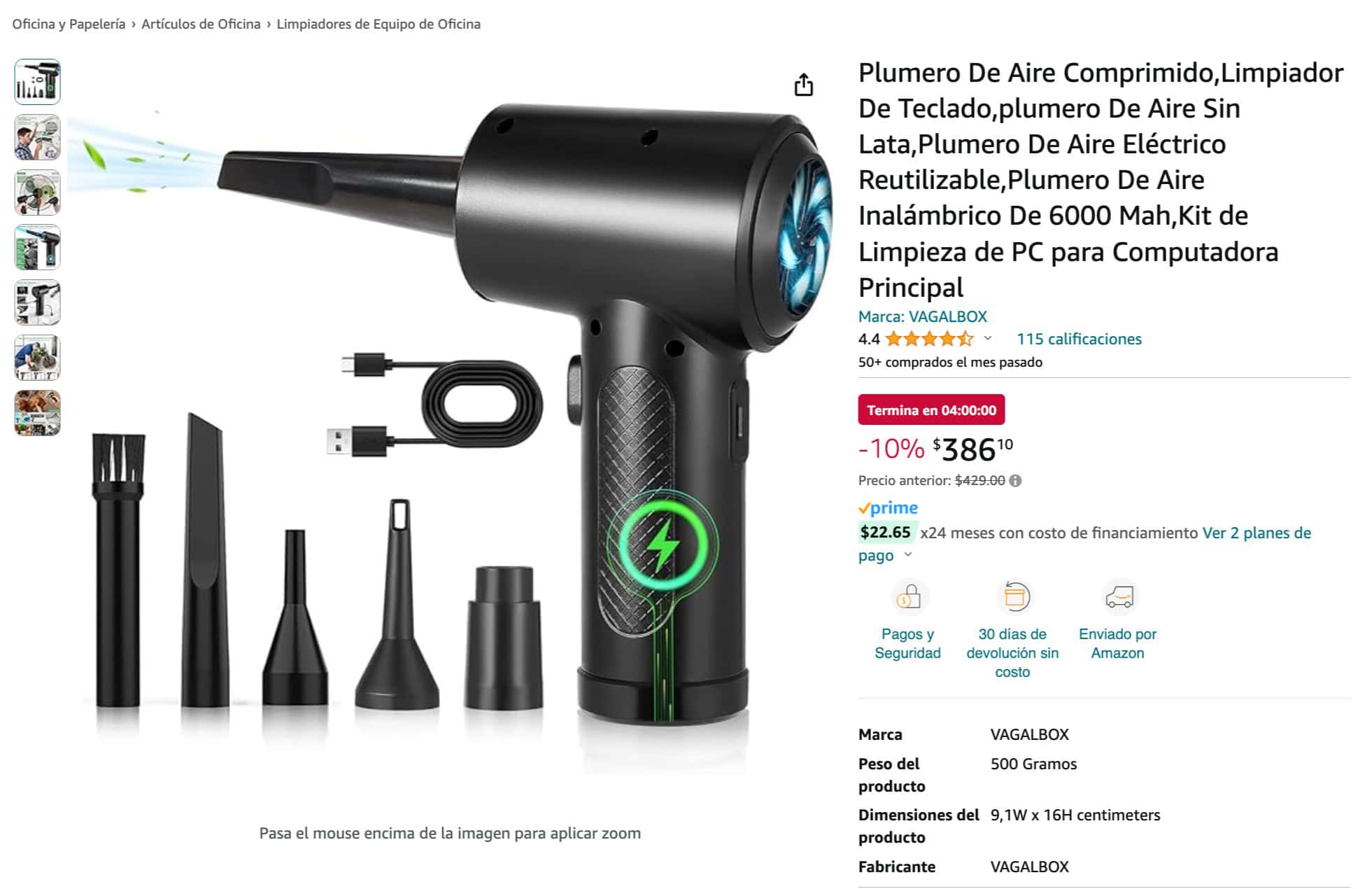This screenshot has width=1372, height=889.
Task: Select the last thumbnail in the gallery
Action: (x=38, y=413)
